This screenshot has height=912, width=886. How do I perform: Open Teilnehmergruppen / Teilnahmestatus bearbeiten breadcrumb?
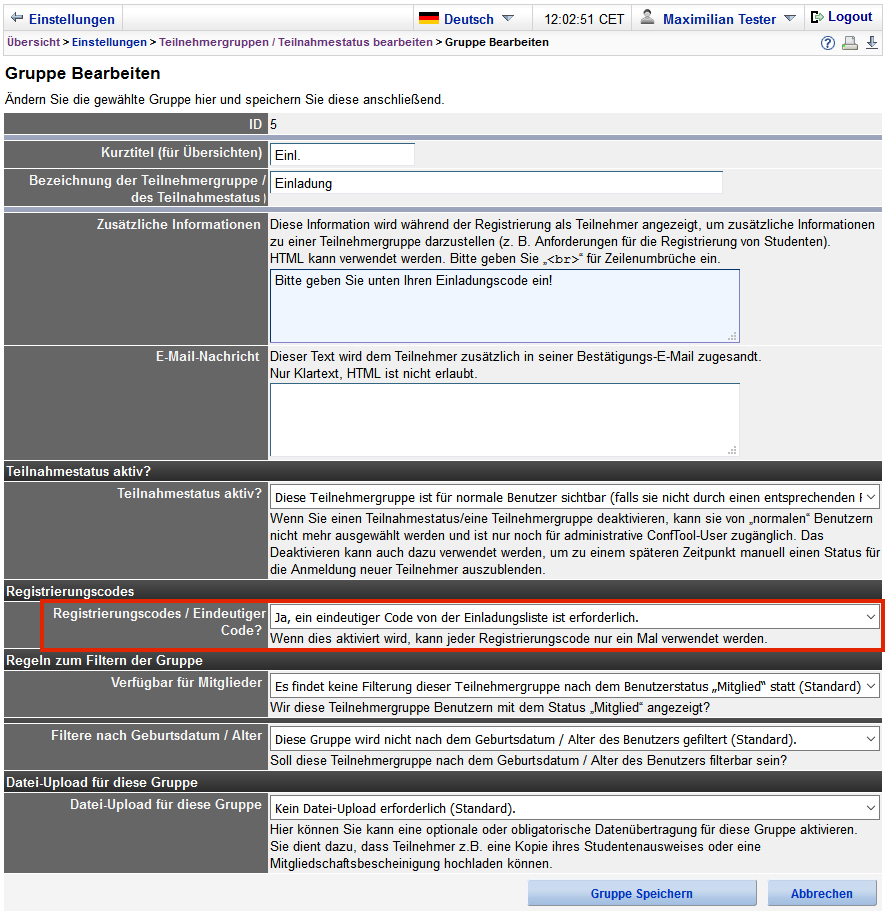pyautogui.click(x=296, y=42)
